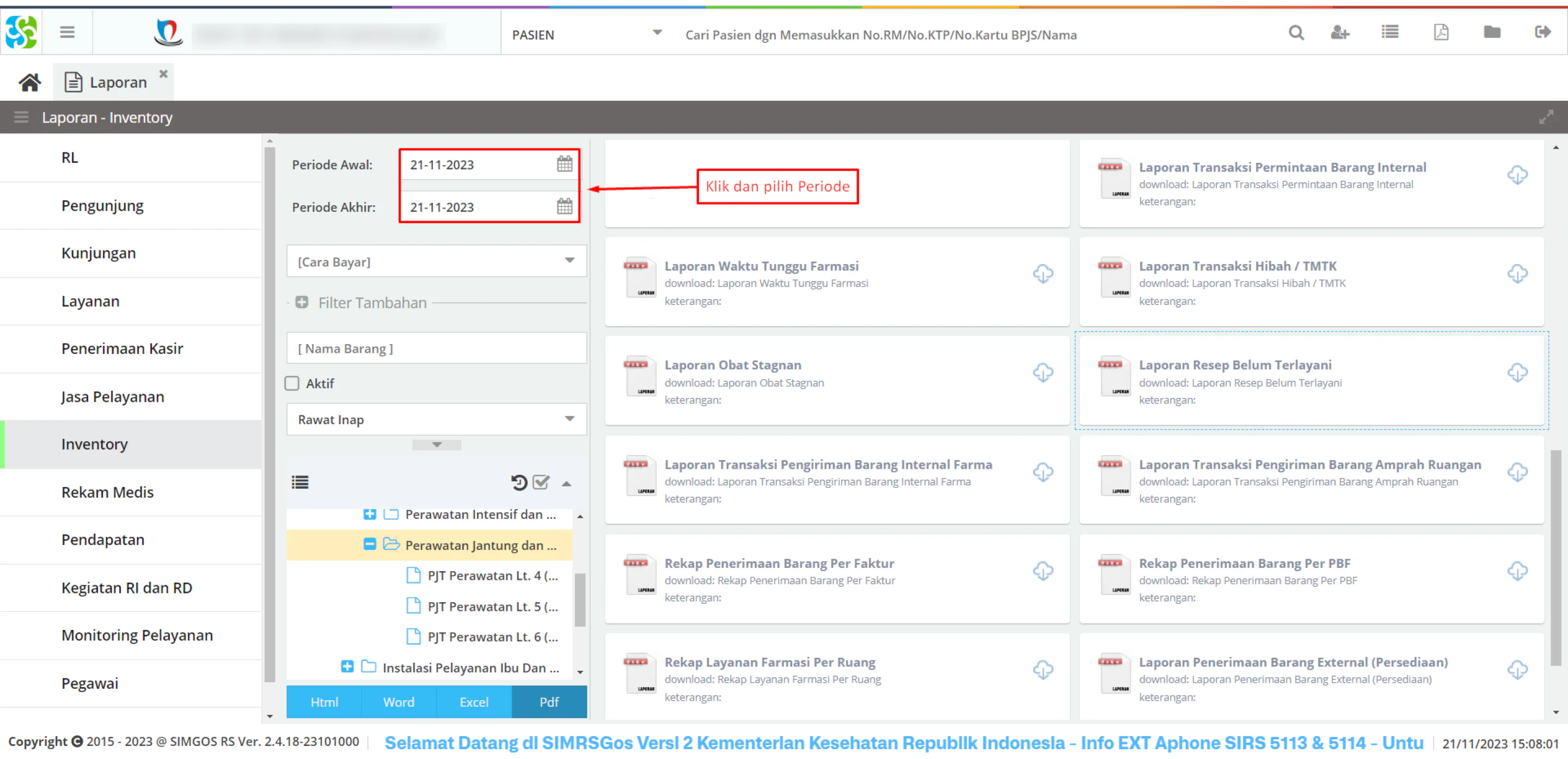Click the fullscreen expand icon in header
This screenshot has width=1568, height=759.
click(x=1546, y=118)
